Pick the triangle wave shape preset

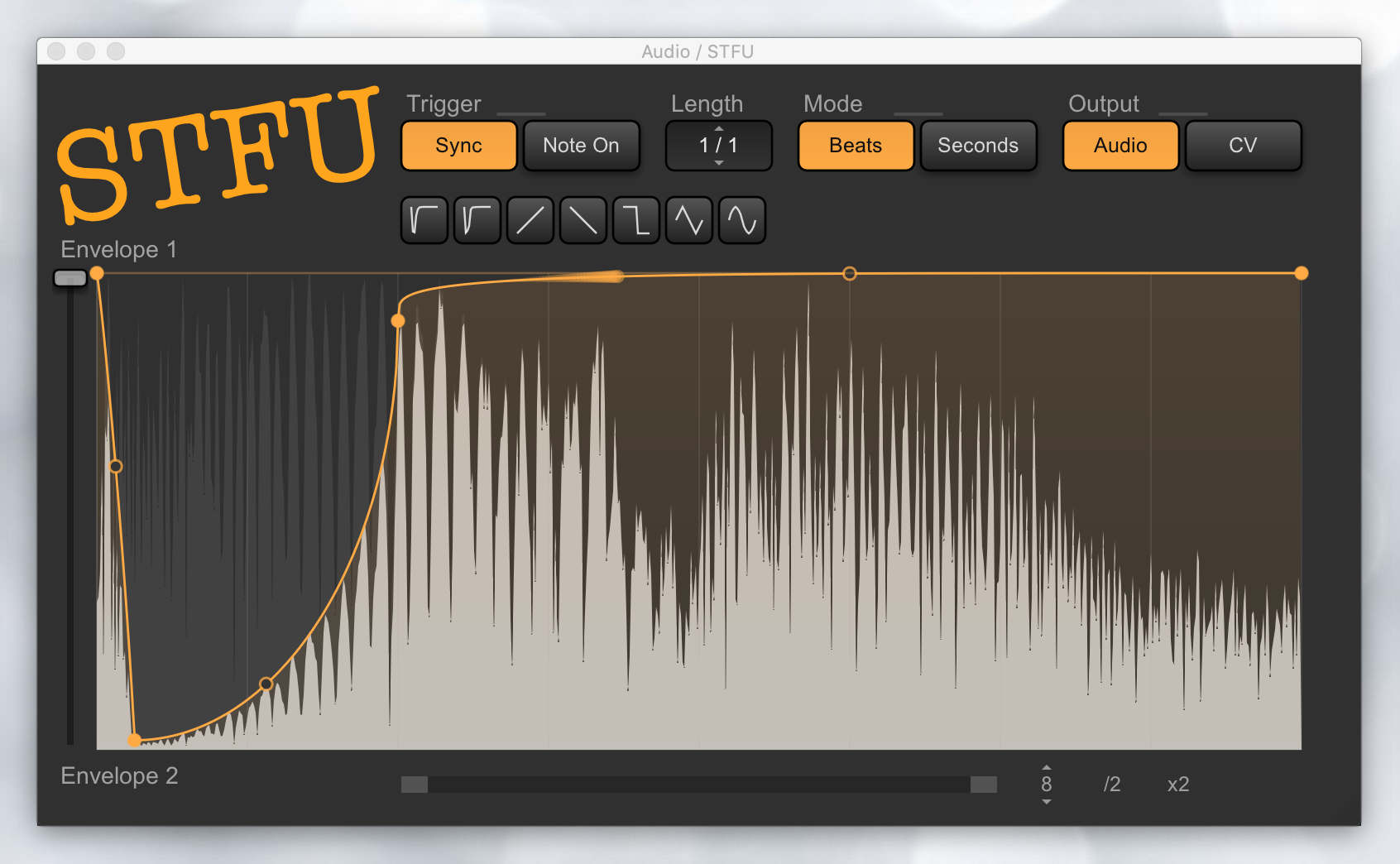click(689, 220)
